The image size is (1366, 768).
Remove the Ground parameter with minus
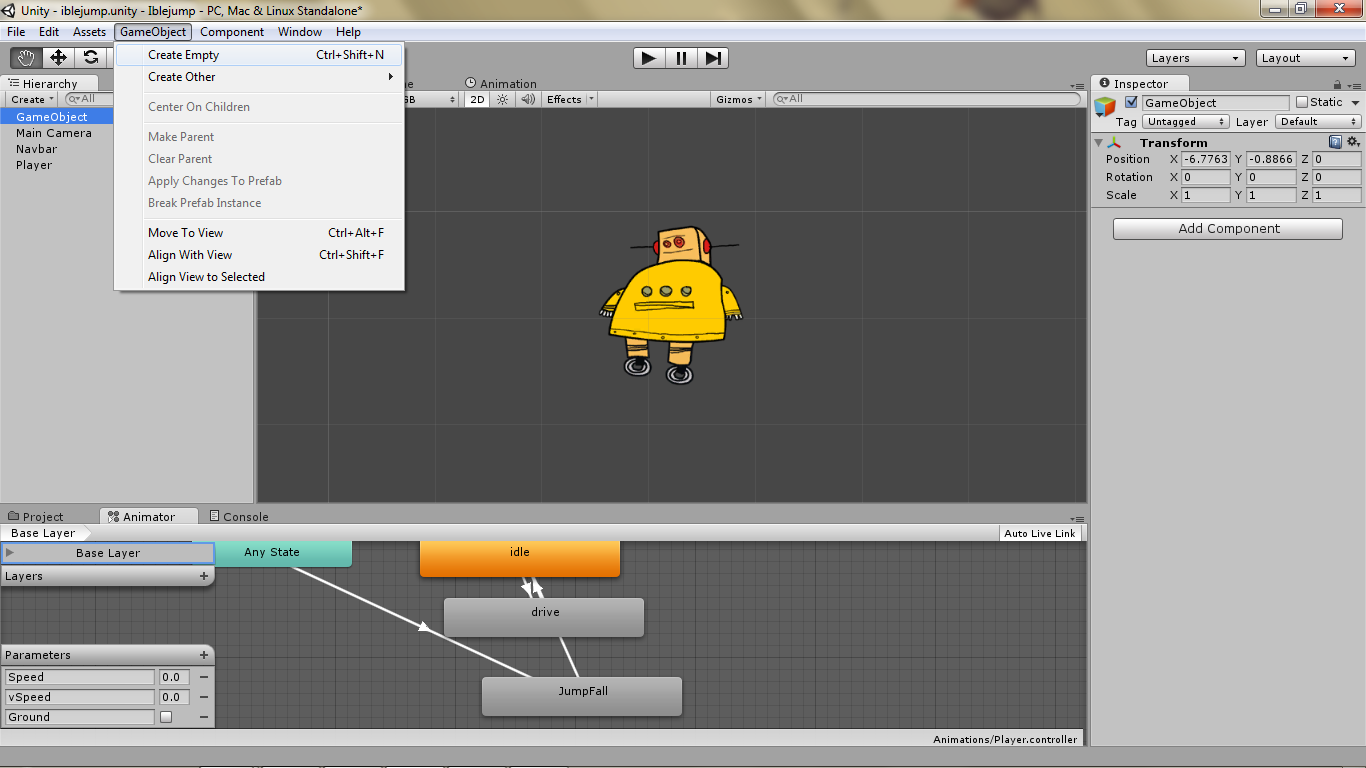(204, 717)
